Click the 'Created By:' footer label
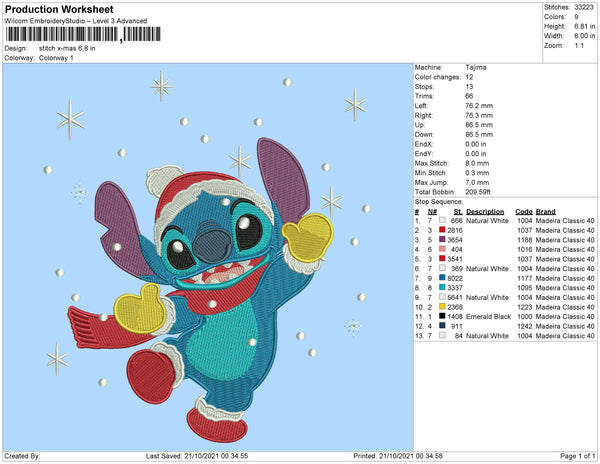 tap(22, 456)
